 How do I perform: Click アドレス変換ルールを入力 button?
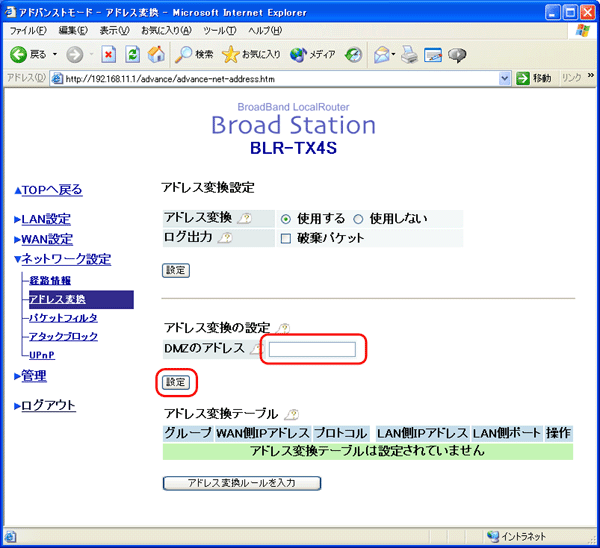click(241, 483)
